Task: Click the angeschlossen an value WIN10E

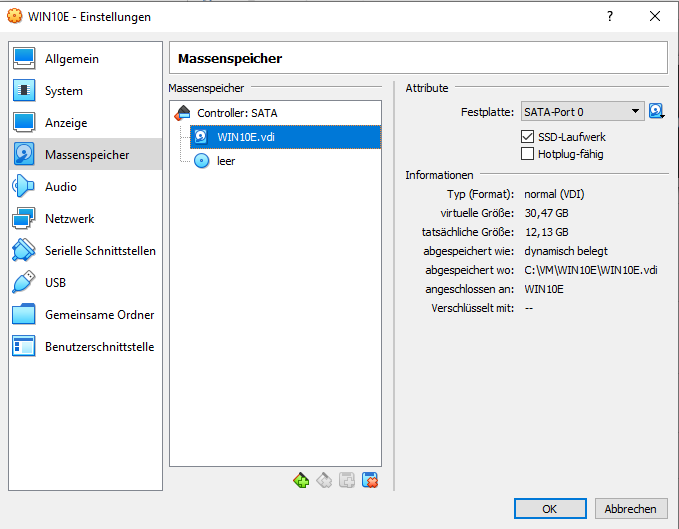Action: 544,289
